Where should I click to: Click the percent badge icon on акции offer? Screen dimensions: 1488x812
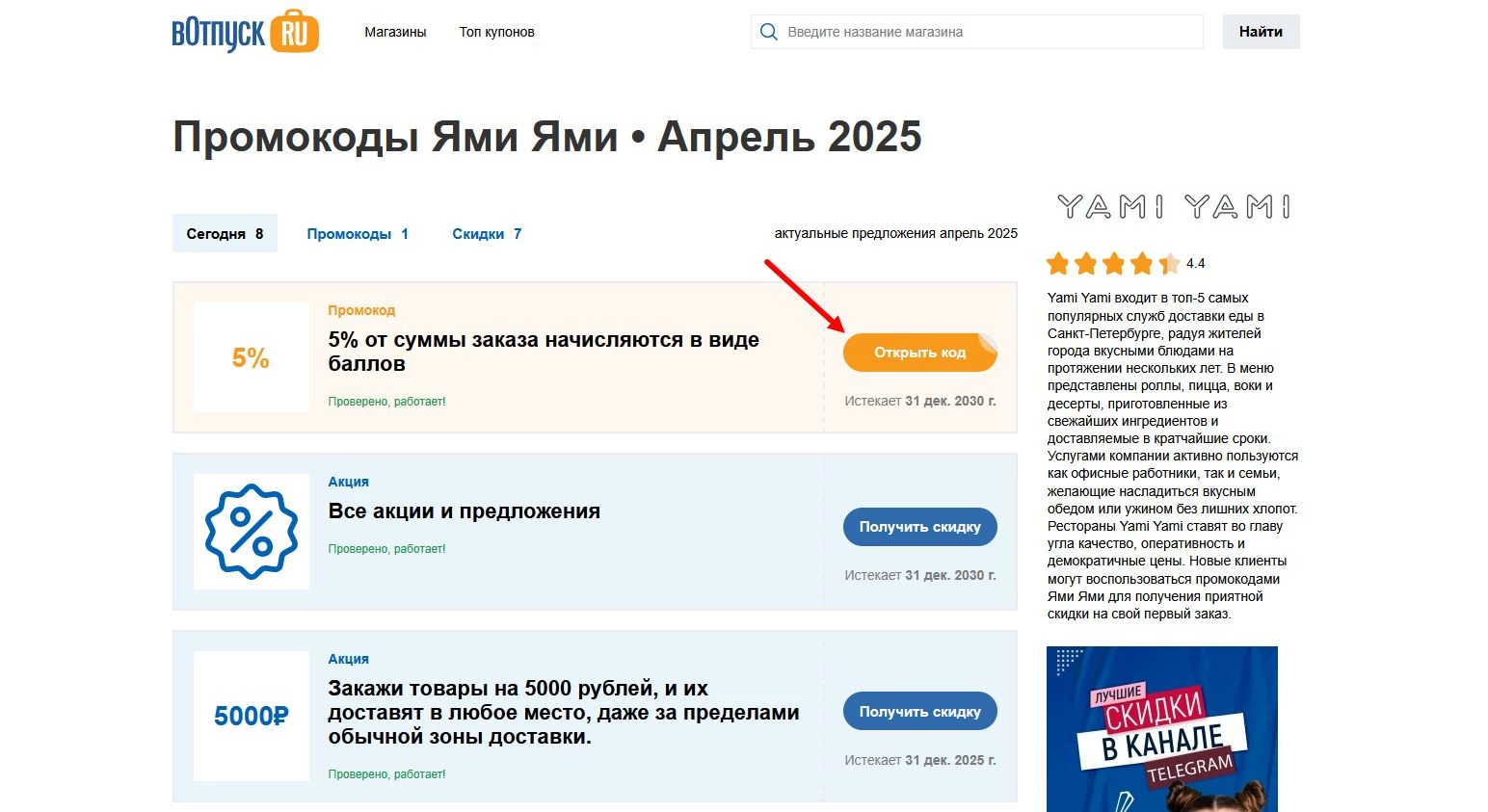click(251, 531)
